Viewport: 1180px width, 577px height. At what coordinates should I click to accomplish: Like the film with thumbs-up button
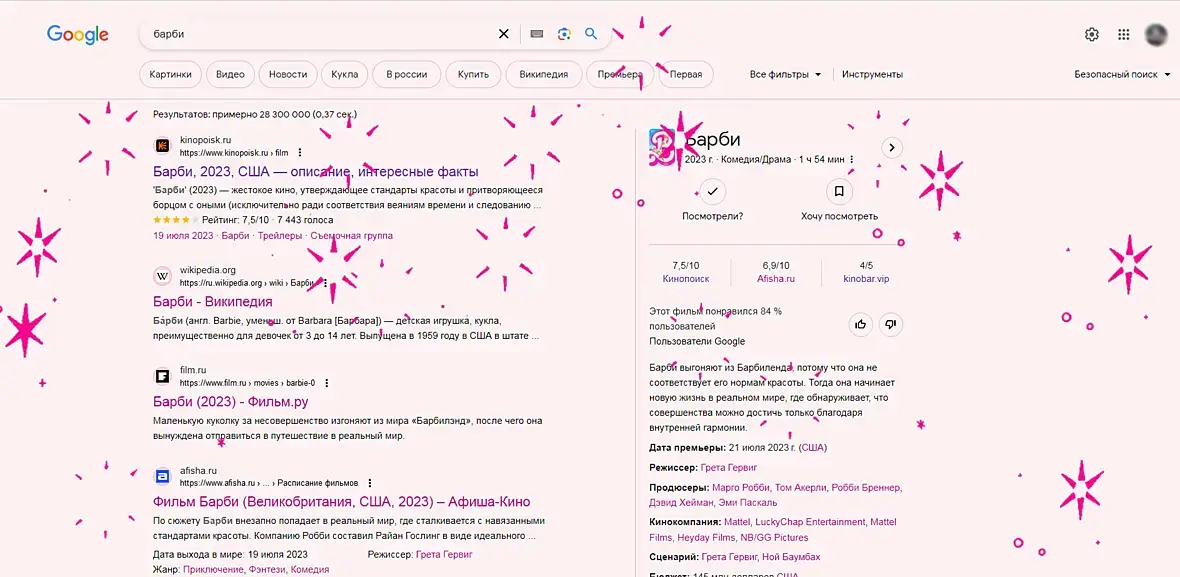[860, 324]
